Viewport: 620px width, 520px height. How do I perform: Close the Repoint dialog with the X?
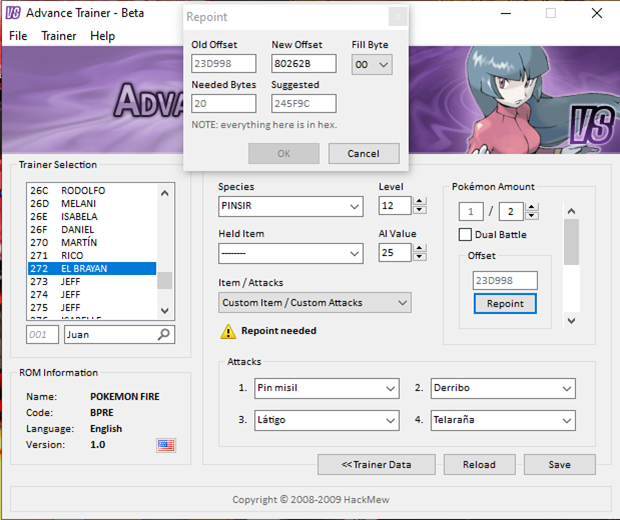397,17
